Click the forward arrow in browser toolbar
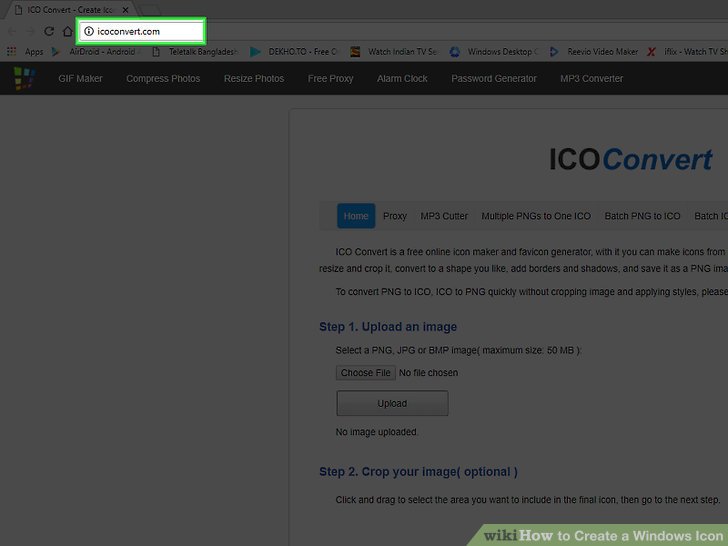Image resolution: width=728 pixels, height=546 pixels. coord(30,31)
